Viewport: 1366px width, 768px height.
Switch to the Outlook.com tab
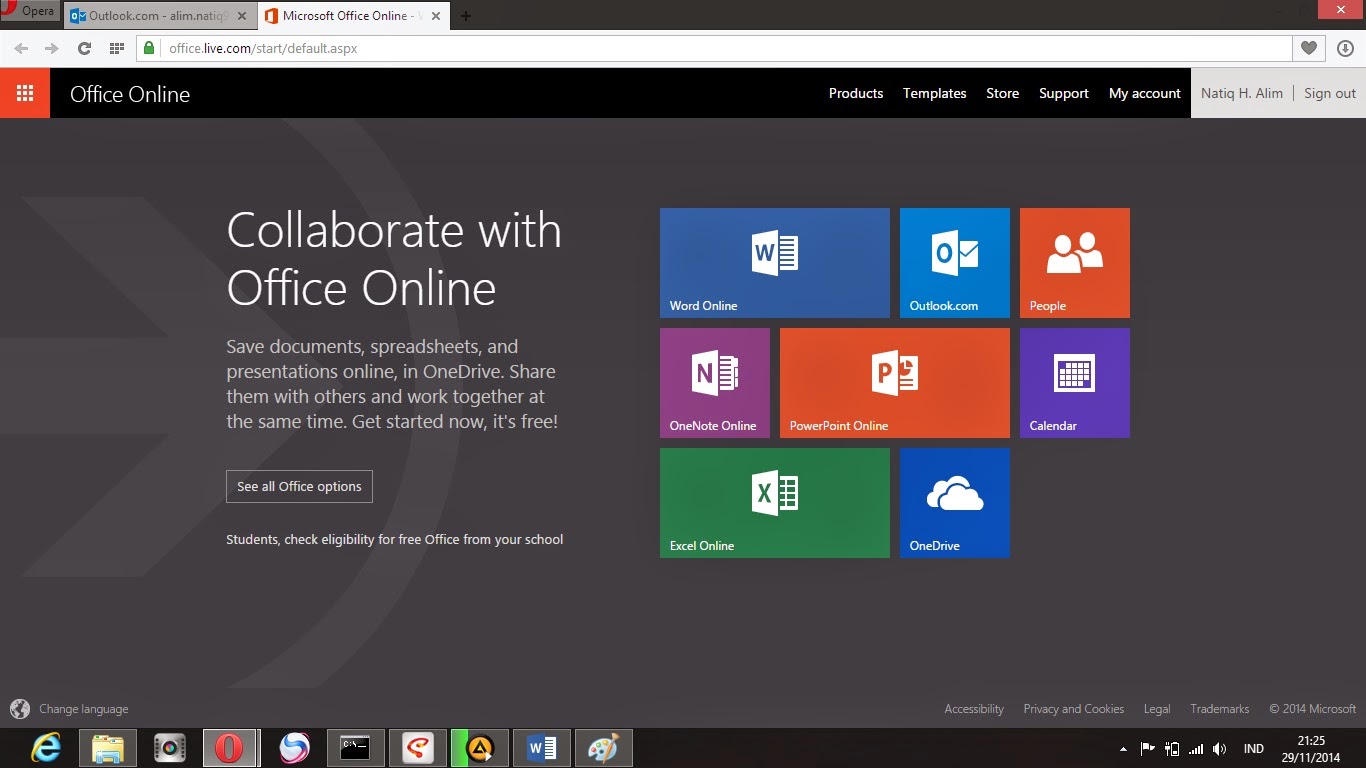click(159, 16)
